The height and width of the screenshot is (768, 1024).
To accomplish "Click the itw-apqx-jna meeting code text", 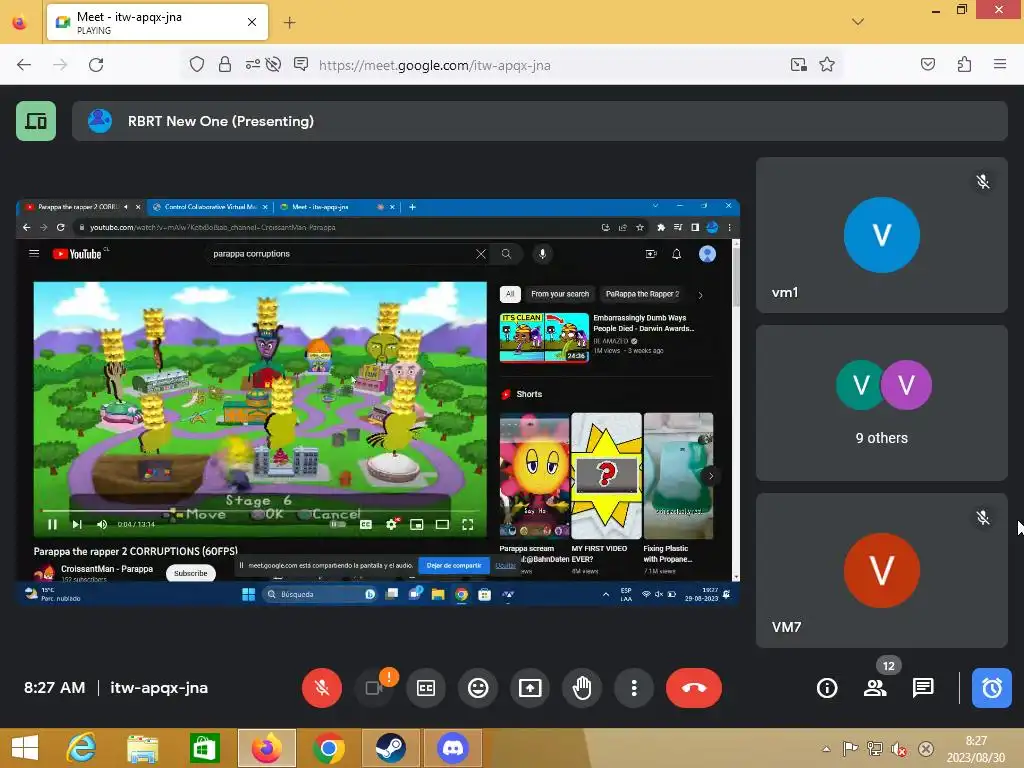I will pyautogui.click(x=159, y=688).
